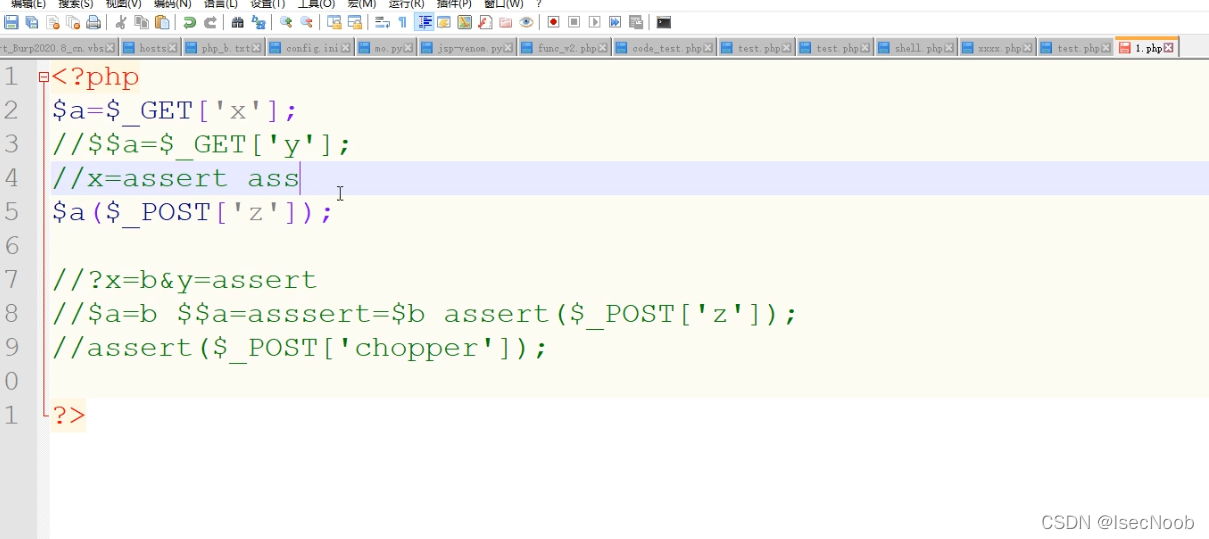Click the Copy toolbar icon
This screenshot has height=539, width=1209.
(x=141, y=22)
